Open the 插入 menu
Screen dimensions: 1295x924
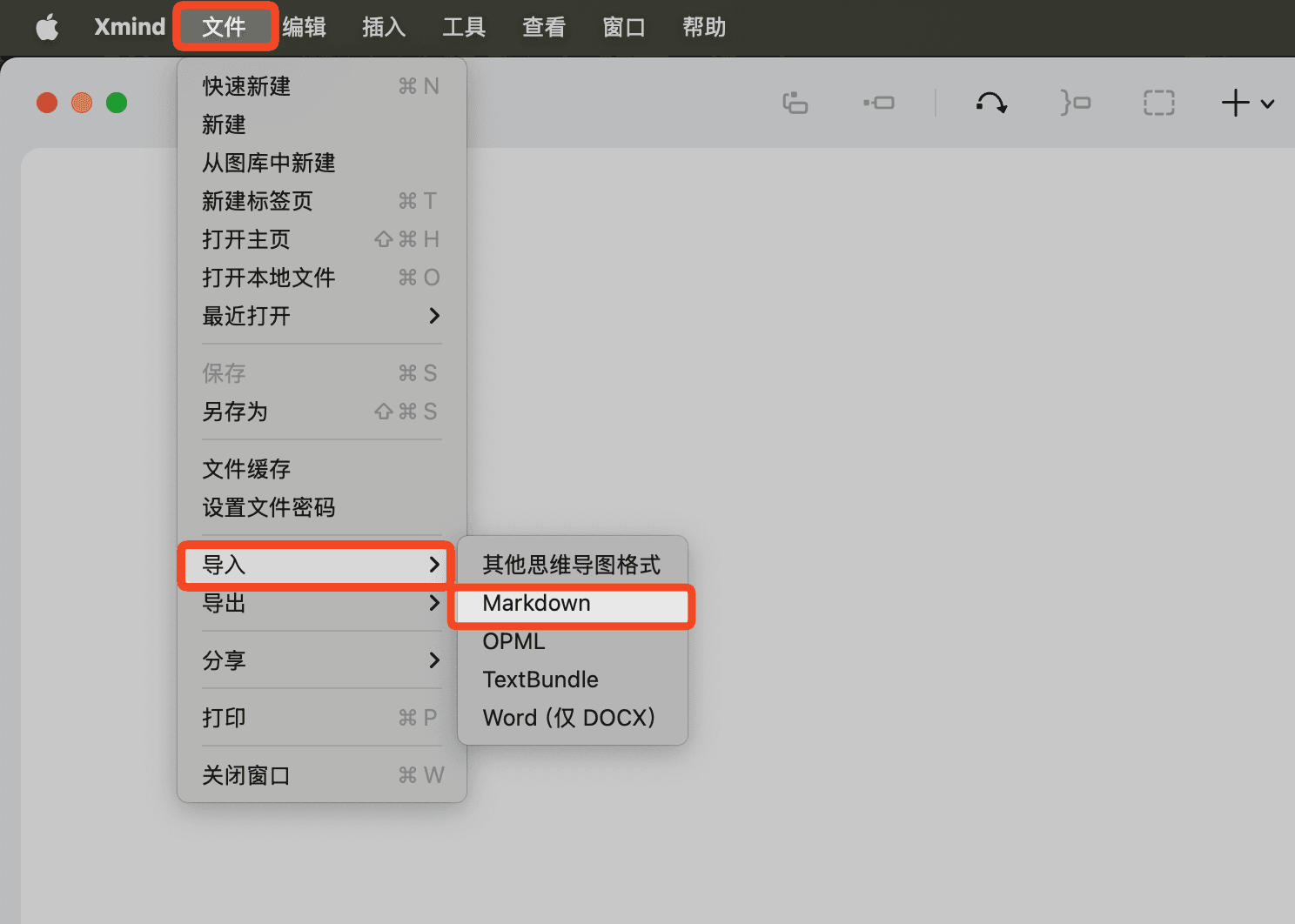click(384, 27)
